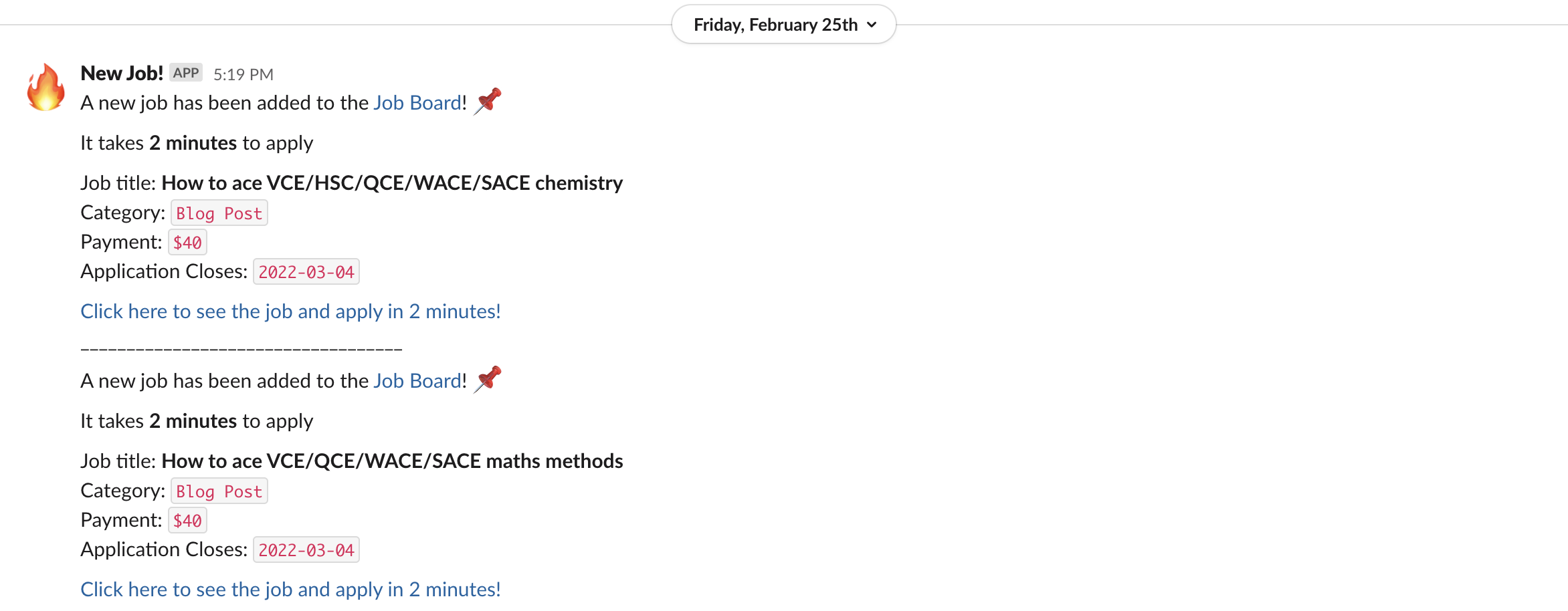Click the chevron arrow beside the date label

(872, 25)
